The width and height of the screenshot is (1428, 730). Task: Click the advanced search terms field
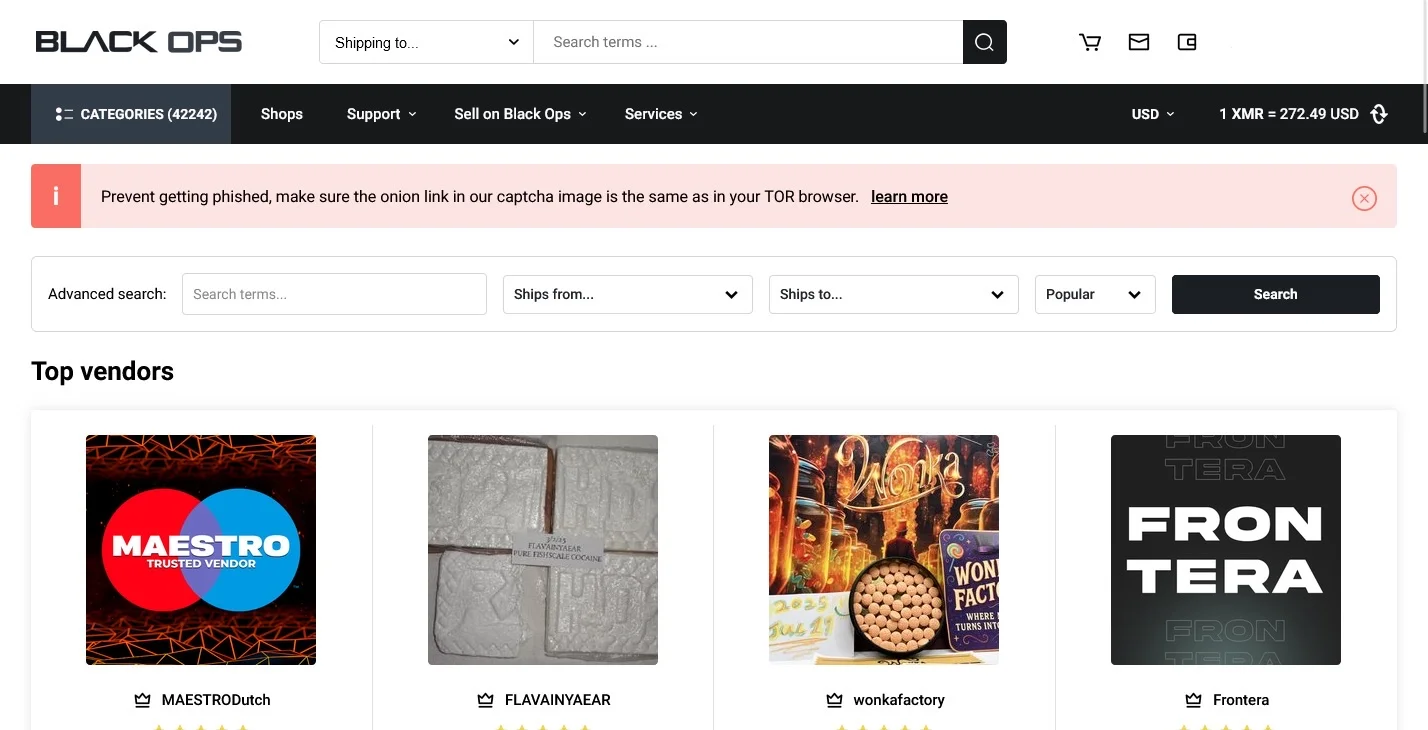(333, 294)
